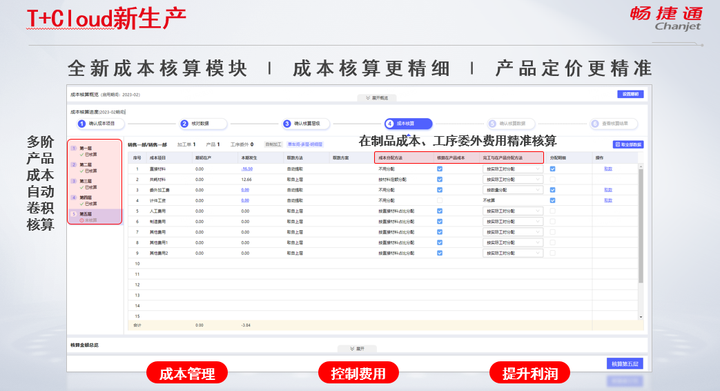This screenshot has height=391, width=720.
Task: Toggle 分配明细 checkbox for row 1 直接材料
Action: pyautogui.click(x=552, y=169)
